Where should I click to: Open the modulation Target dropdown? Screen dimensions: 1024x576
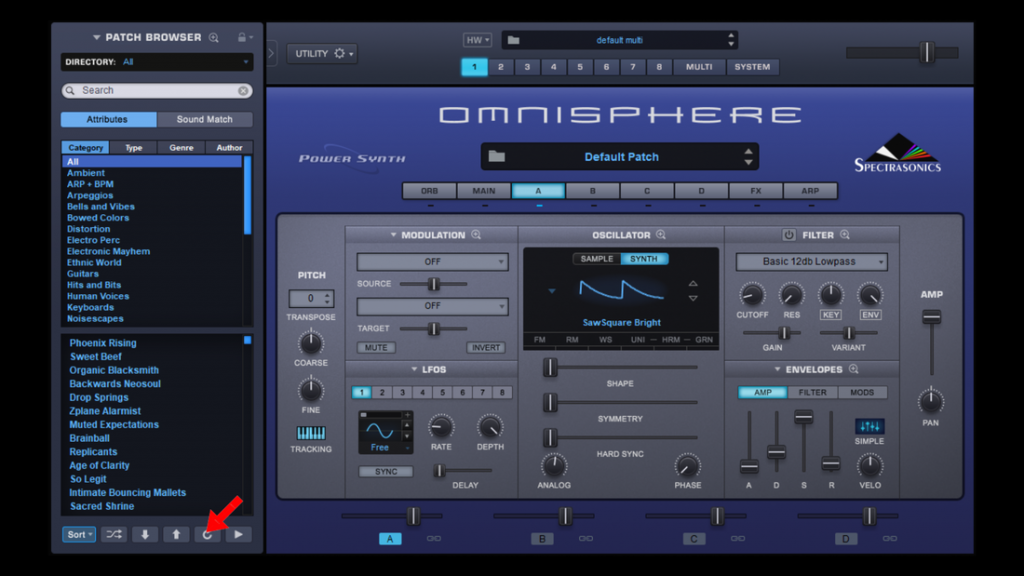pos(432,306)
